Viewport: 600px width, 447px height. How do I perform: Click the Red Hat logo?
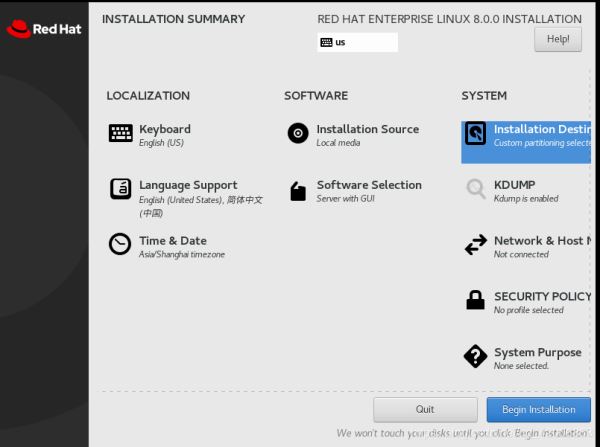43,29
